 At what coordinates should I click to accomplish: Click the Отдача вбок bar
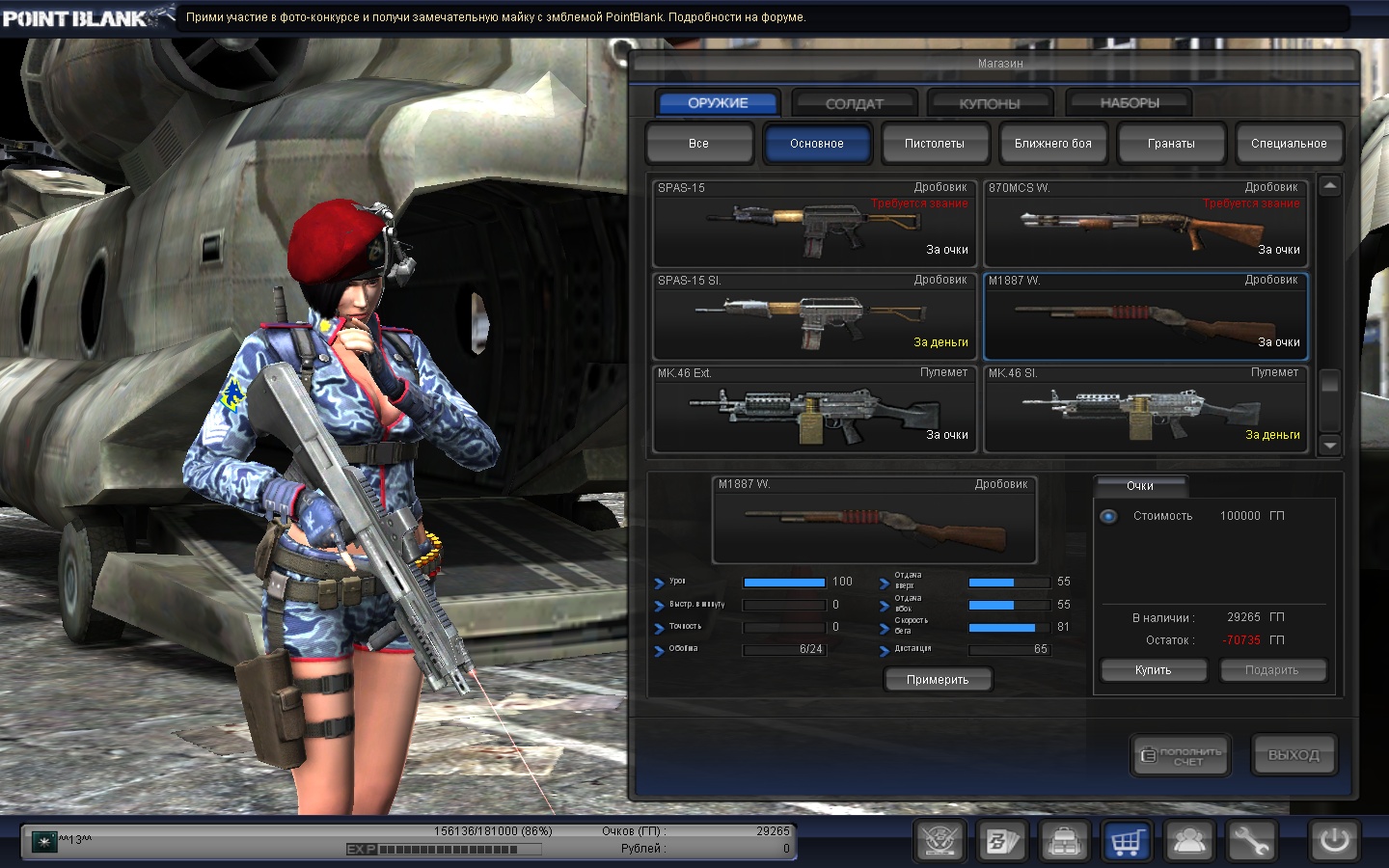point(1009,606)
